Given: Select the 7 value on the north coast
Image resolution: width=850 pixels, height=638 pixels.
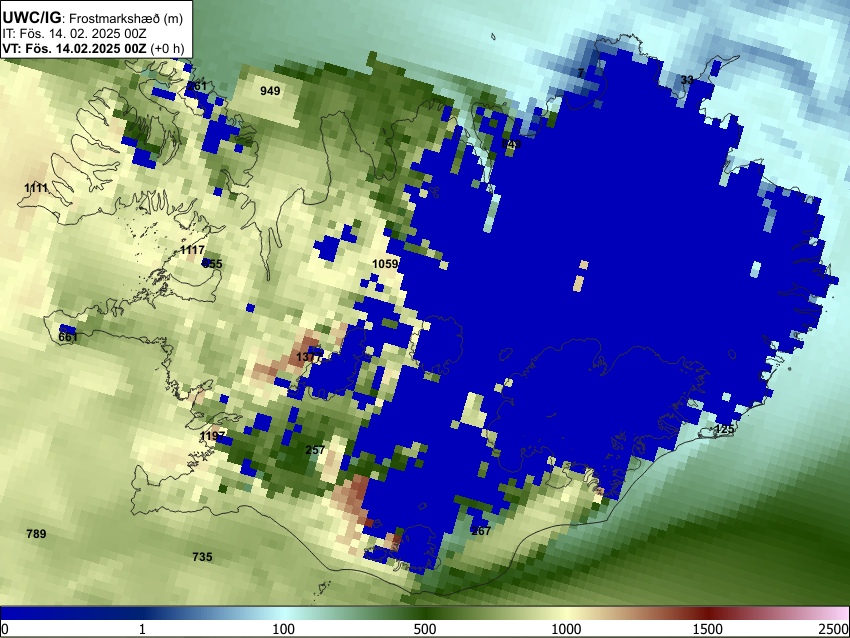Looking at the screenshot, I should (581, 73).
